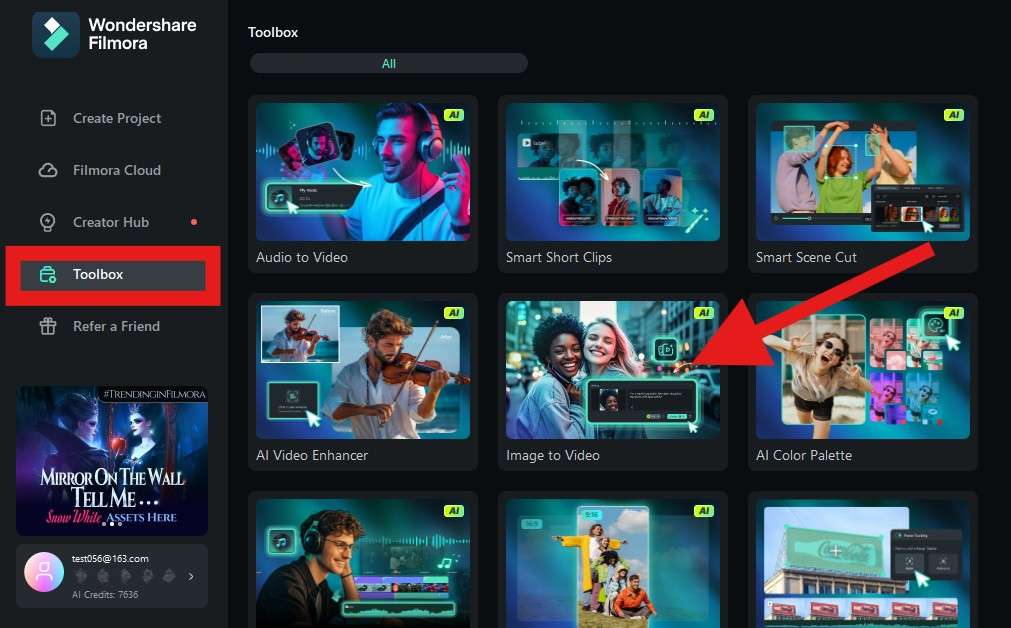Click AI badge on Audio to Video card
Viewport: 1011px width, 628px height.
coord(454,115)
